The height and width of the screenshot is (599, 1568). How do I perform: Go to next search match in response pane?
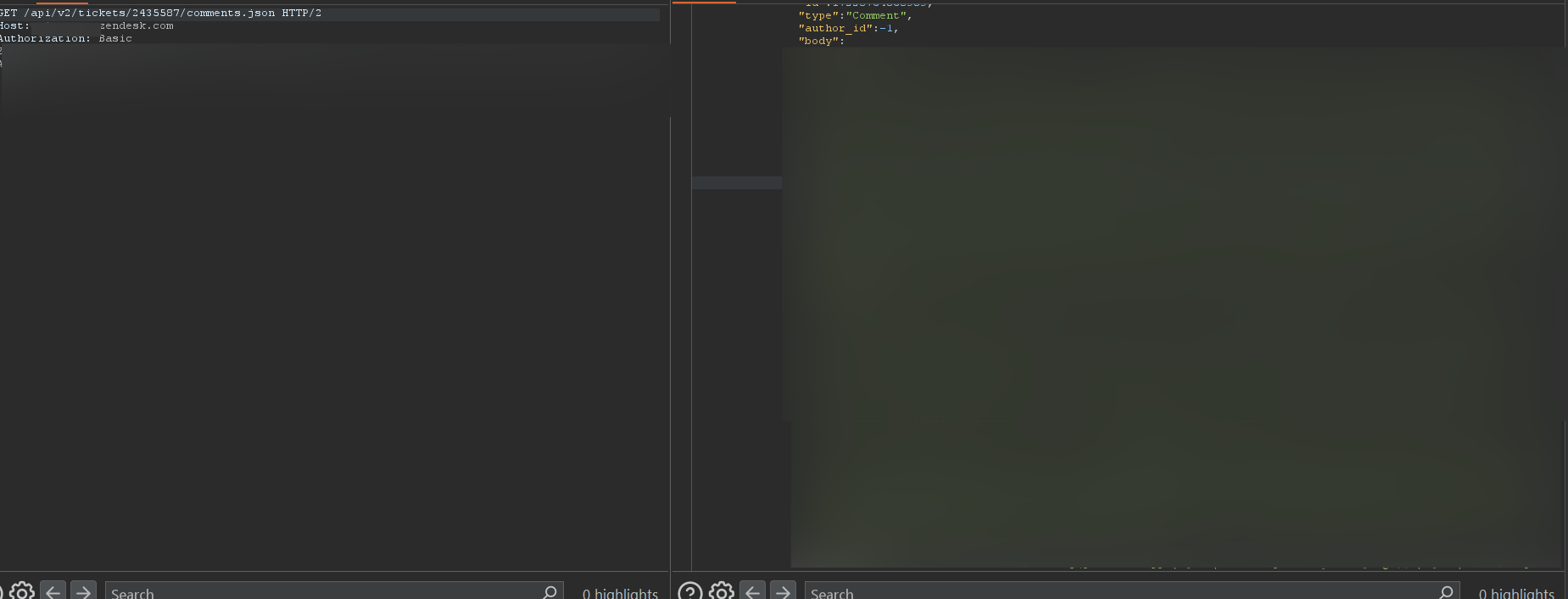(x=783, y=591)
